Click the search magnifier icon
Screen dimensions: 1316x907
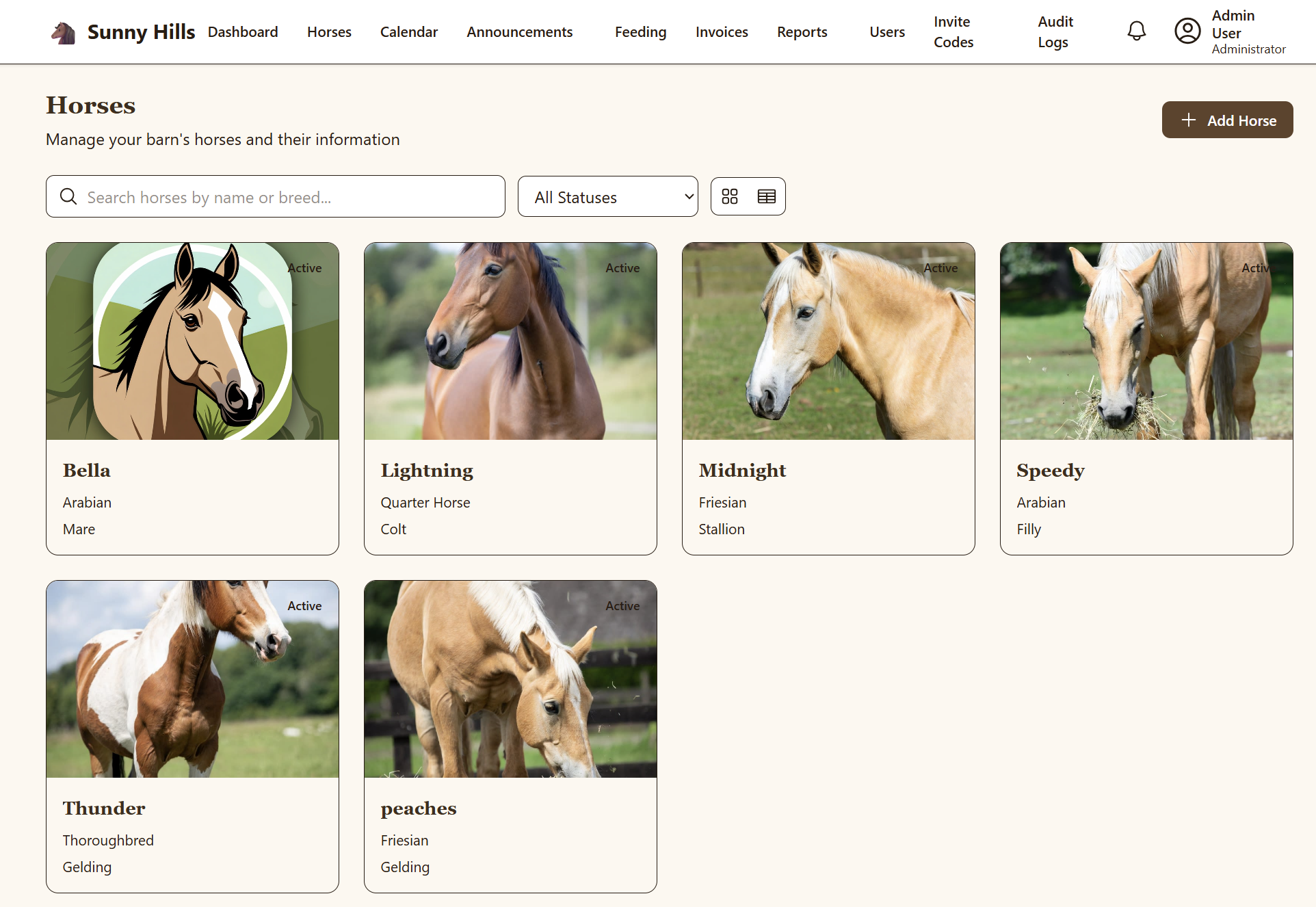click(x=68, y=197)
